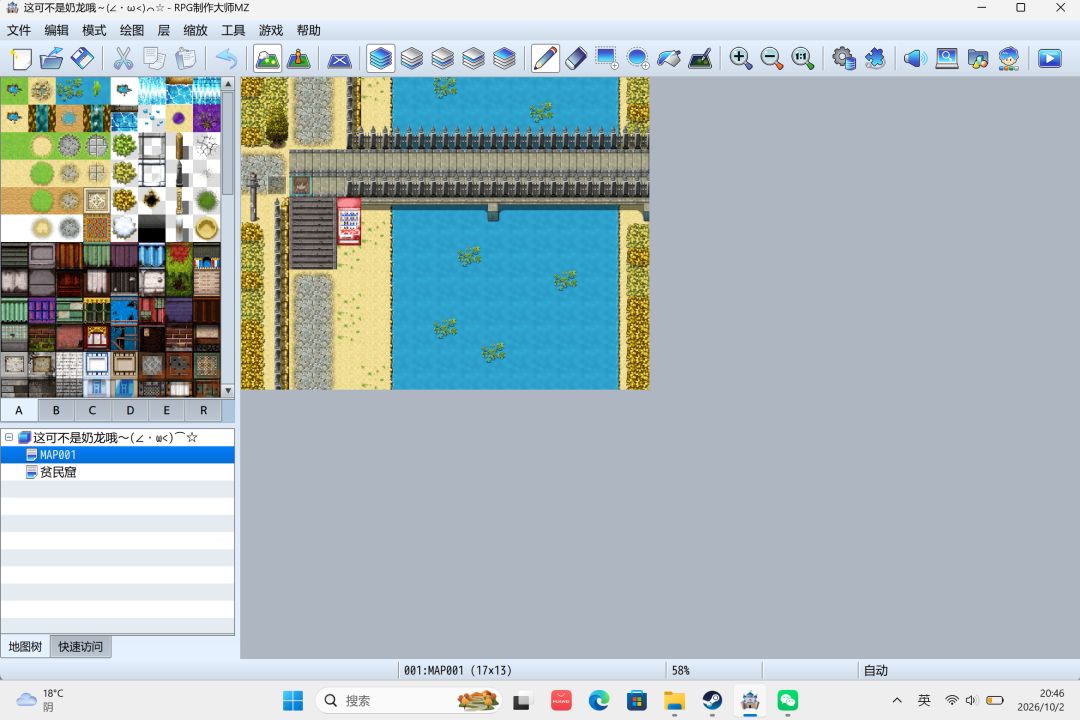Open the 绘图 menu
1080x720 pixels.
132,30
